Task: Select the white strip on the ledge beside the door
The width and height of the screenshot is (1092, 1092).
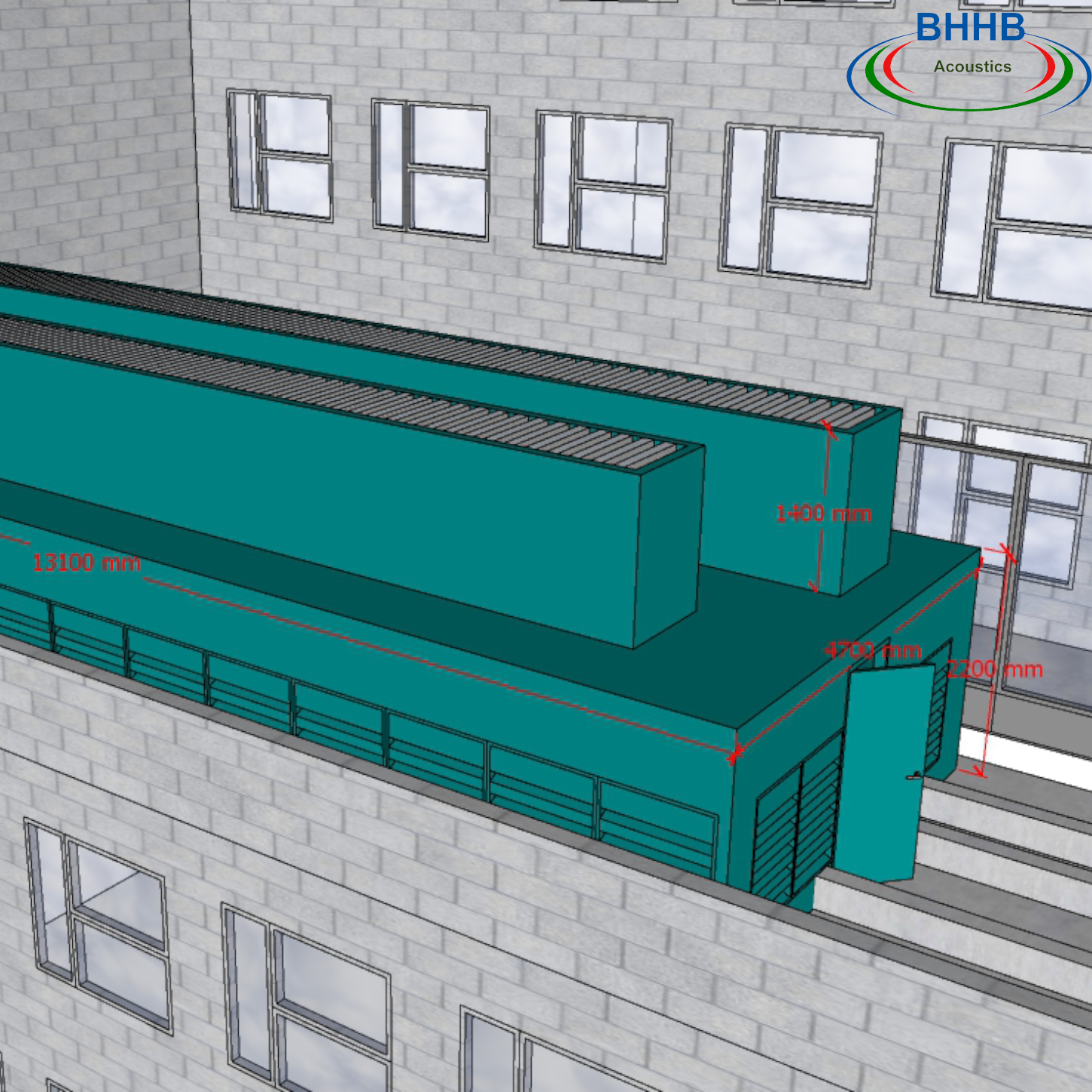Action: (x=1024, y=761)
